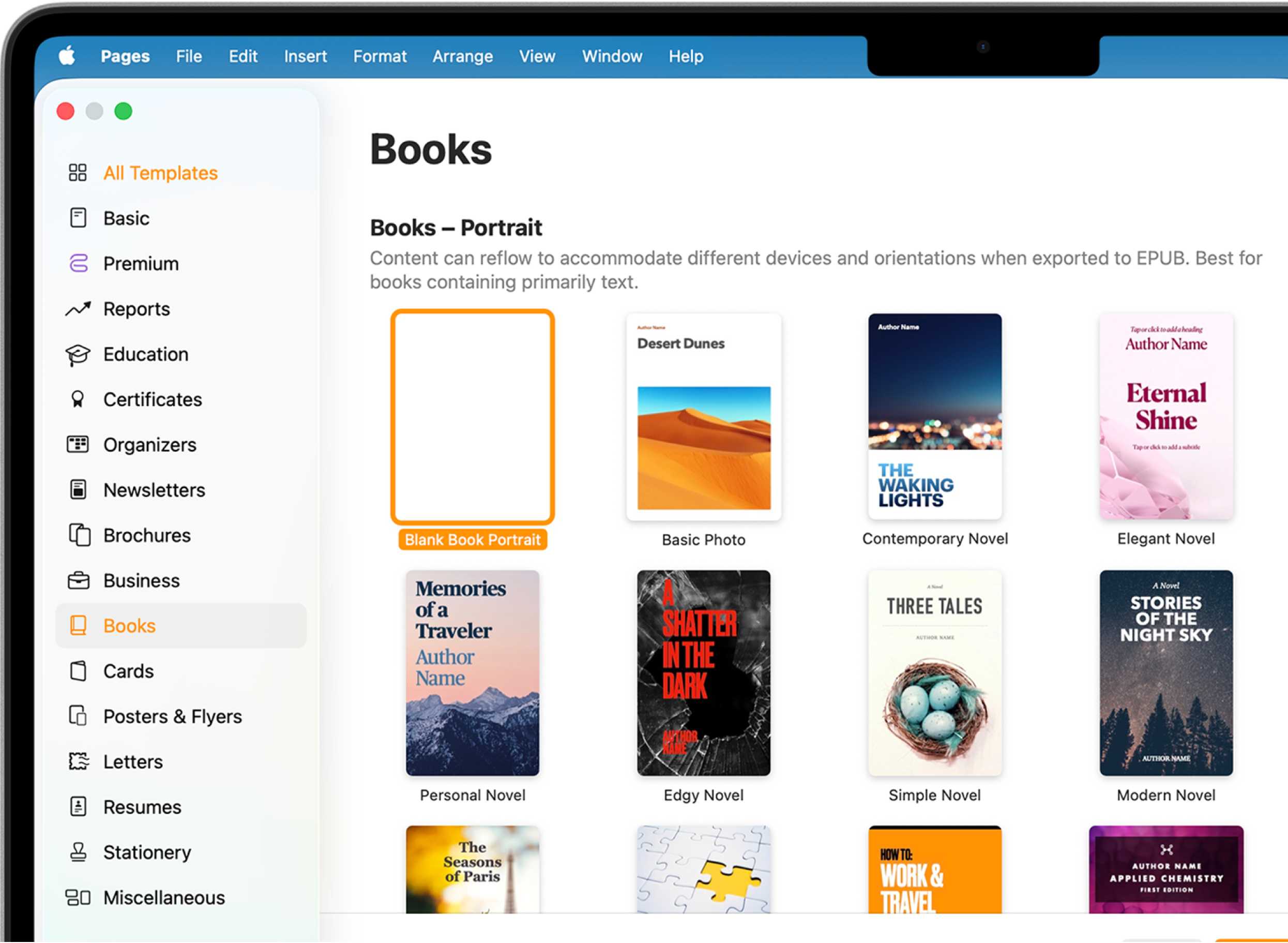Open the Arrange menu
1288x943 pixels.
coord(463,56)
